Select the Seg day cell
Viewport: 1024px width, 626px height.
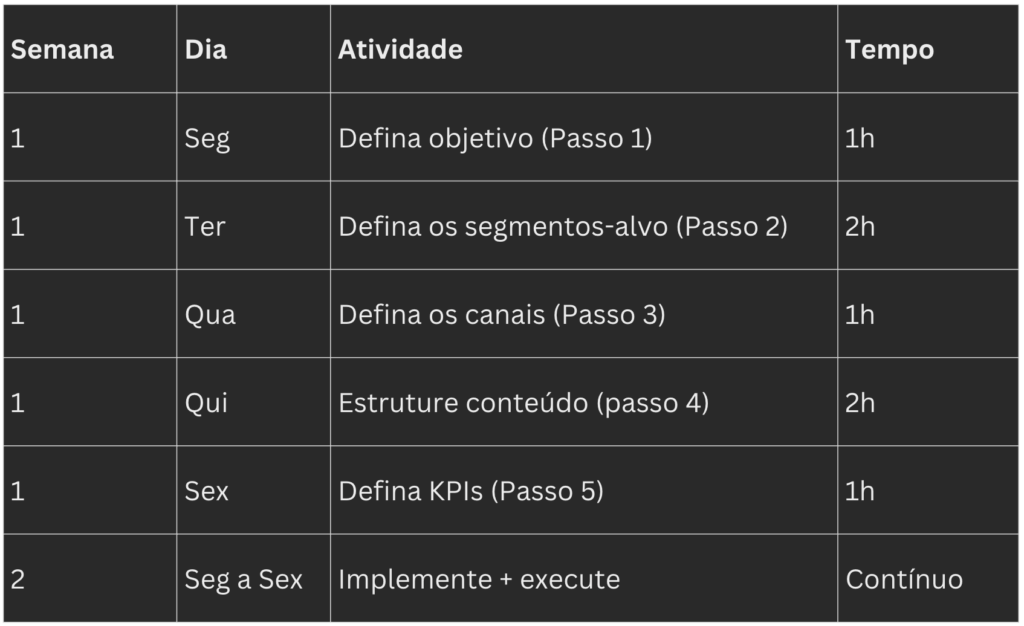pos(207,138)
